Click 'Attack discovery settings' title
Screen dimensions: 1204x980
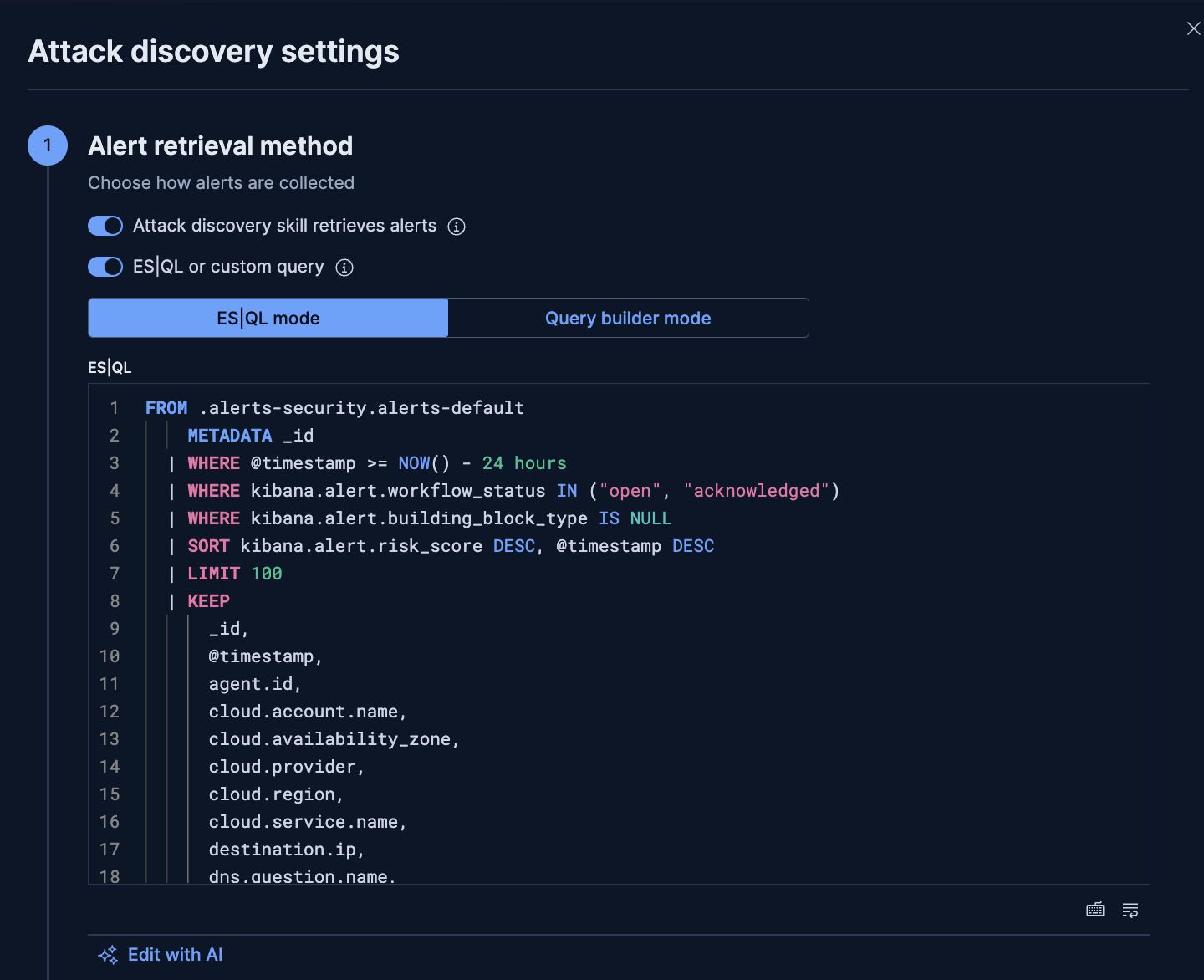[214, 51]
